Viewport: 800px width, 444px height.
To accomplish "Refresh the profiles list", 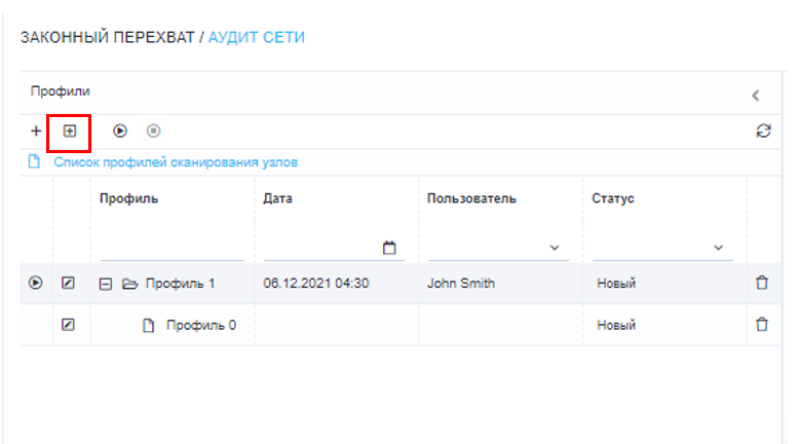I will (x=762, y=131).
